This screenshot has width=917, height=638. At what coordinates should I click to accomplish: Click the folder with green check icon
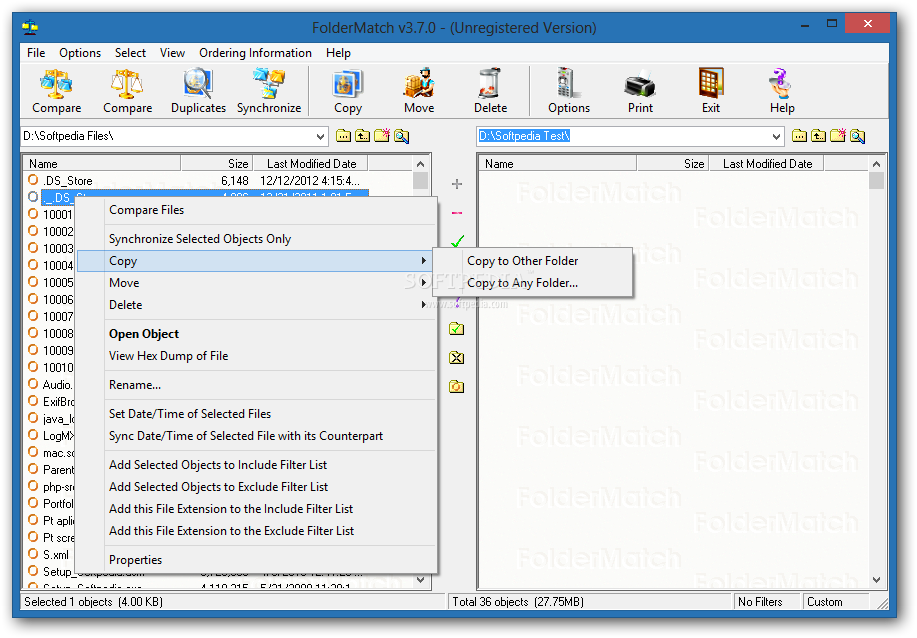pos(457,329)
